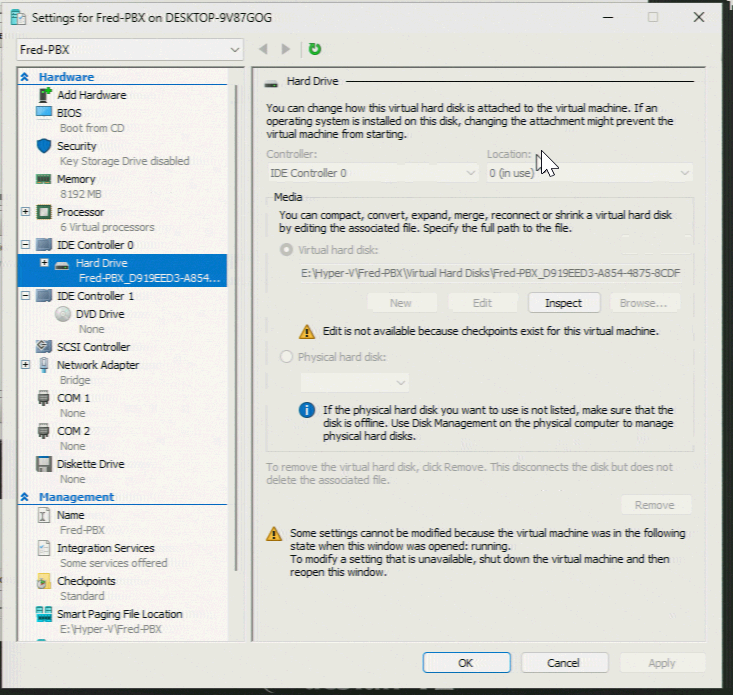733x695 pixels.
Task: Click the Security shield icon
Action: click(x=43, y=146)
